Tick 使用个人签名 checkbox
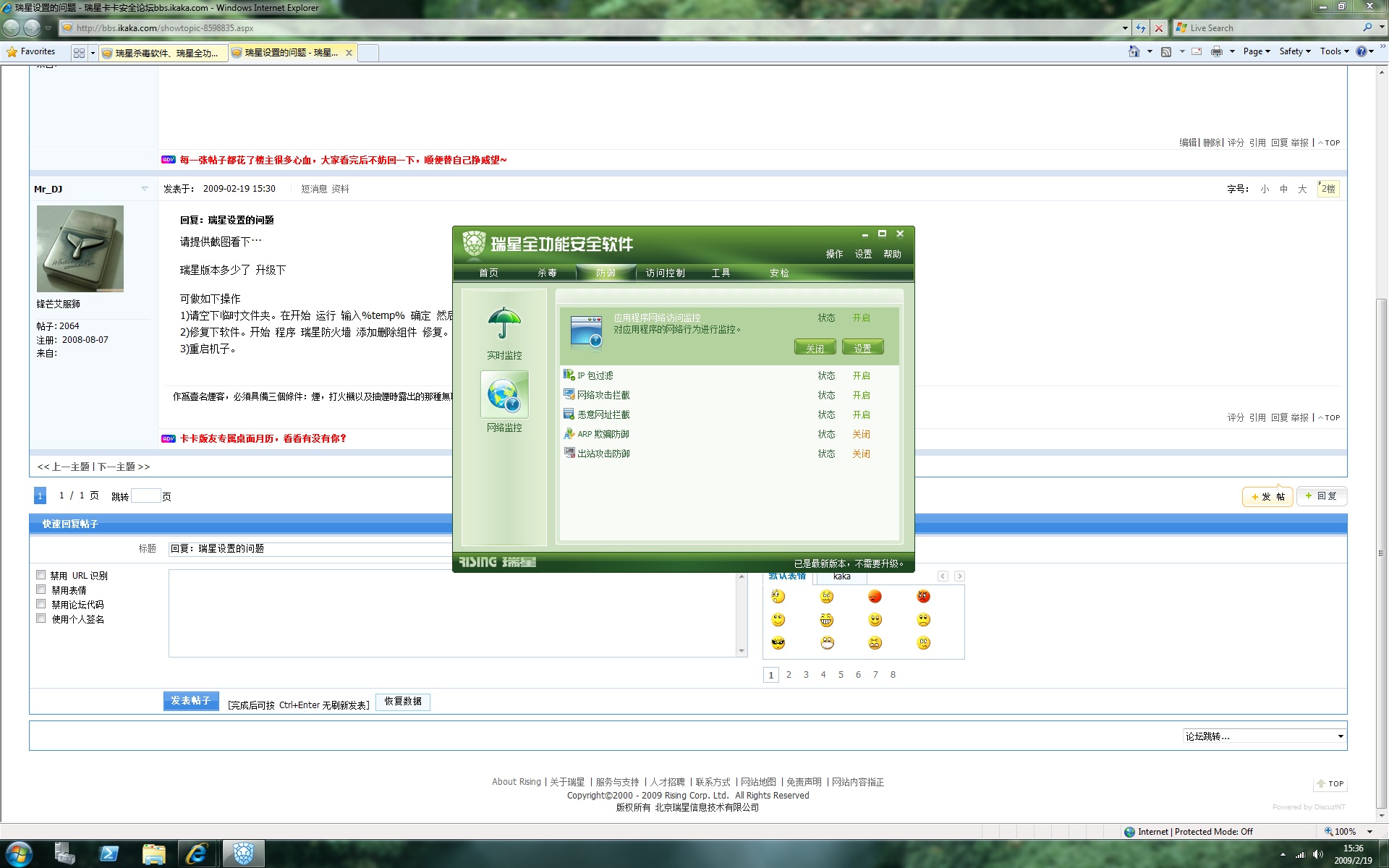Viewport: 1389px width, 868px height. [41, 618]
